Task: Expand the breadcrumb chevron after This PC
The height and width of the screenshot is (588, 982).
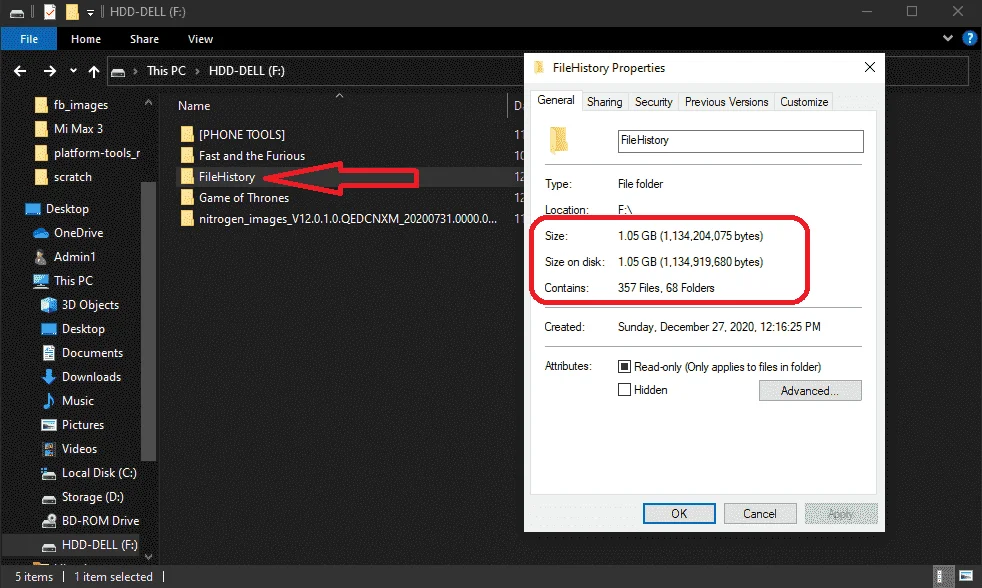Action: coord(197,71)
